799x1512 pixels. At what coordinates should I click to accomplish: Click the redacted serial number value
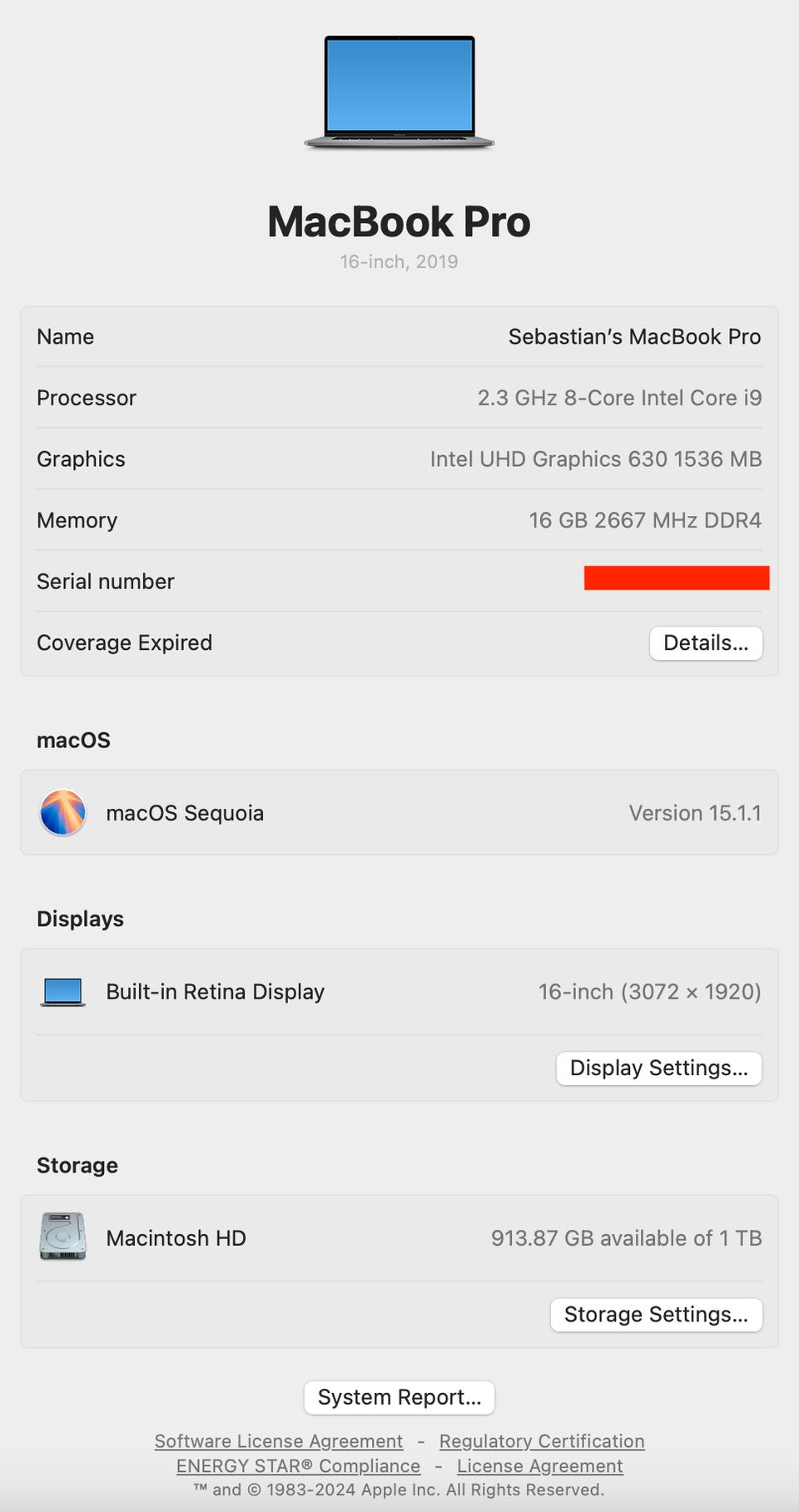676,578
